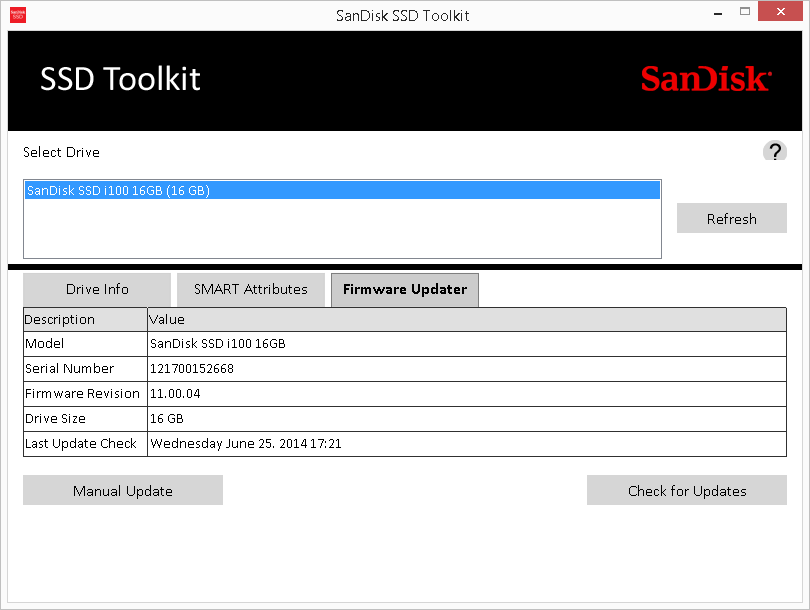Image resolution: width=810 pixels, height=610 pixels.
Task: Click the Value column header
Action: coord(467,320)
